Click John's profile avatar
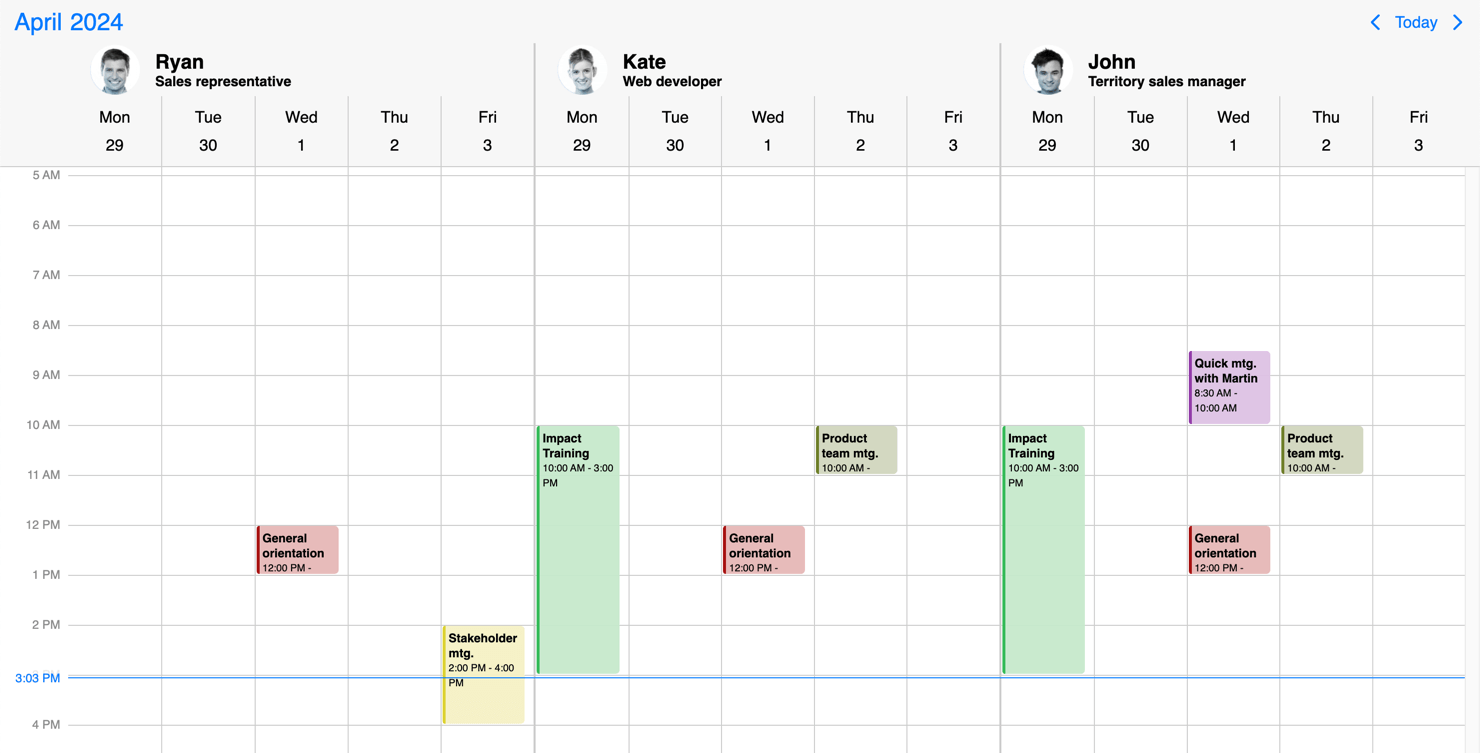Viewport: 1480px width, 753px height. pyautogui.click(x=1048, y=70)
